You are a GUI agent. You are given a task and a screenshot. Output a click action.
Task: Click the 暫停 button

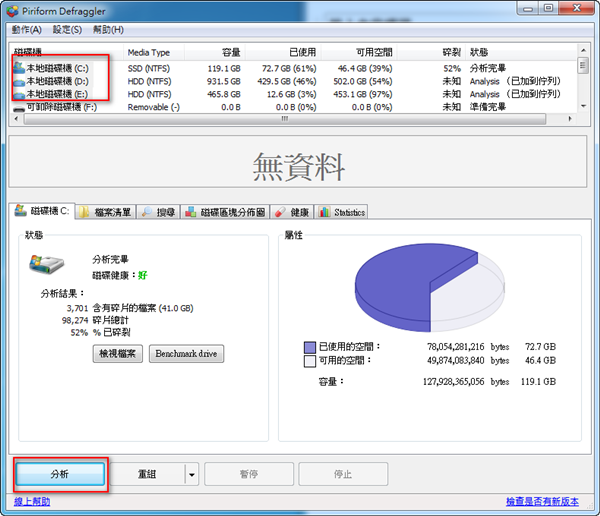point(249,474)
